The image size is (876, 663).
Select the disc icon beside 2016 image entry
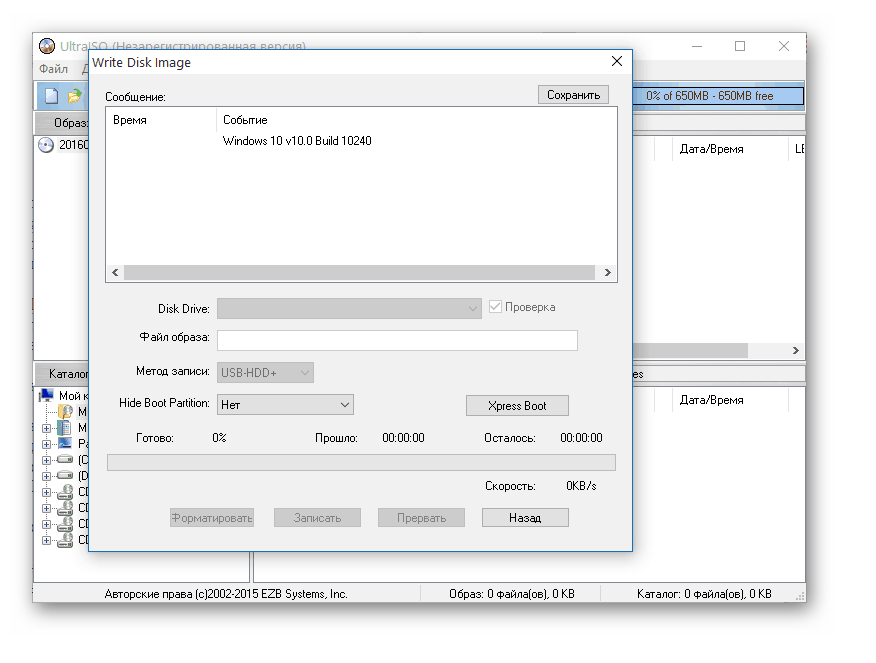coord(46,145)
